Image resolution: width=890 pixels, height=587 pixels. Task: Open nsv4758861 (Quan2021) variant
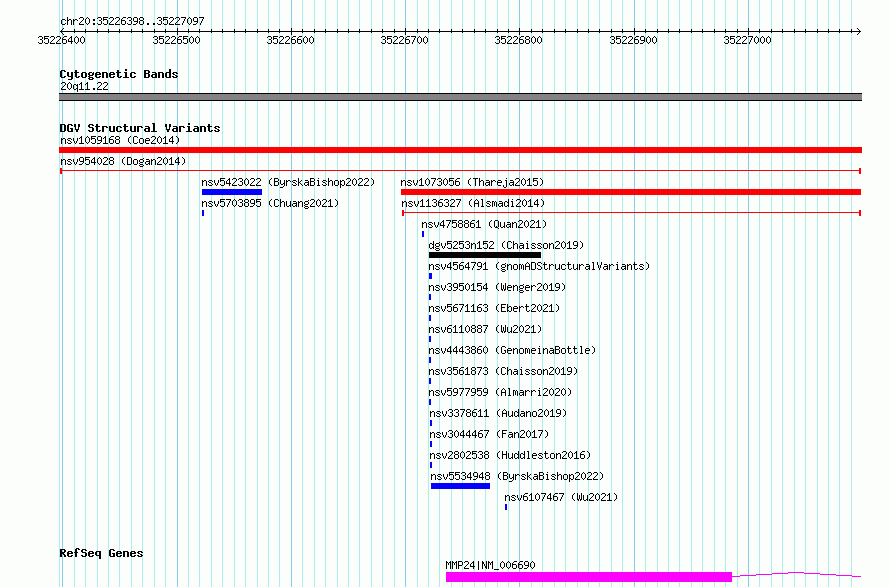tap(484, 224)
